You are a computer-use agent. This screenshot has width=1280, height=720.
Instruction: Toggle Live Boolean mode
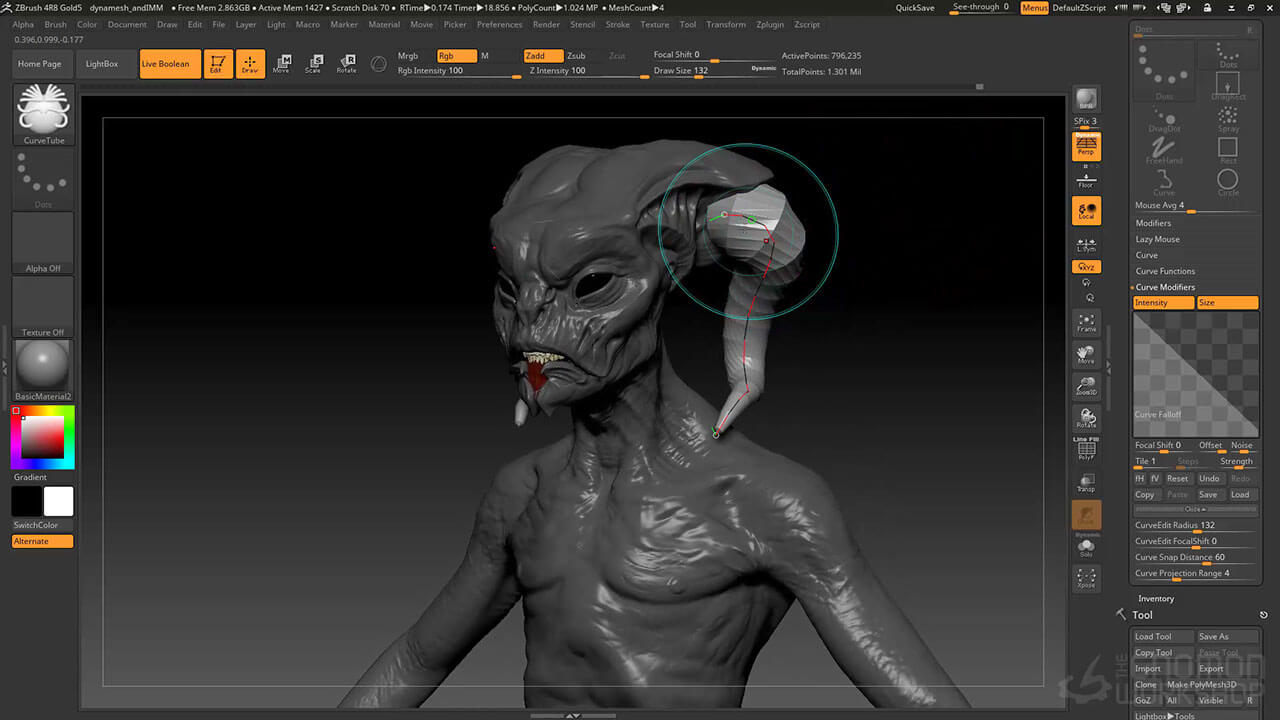click(165, 64)
